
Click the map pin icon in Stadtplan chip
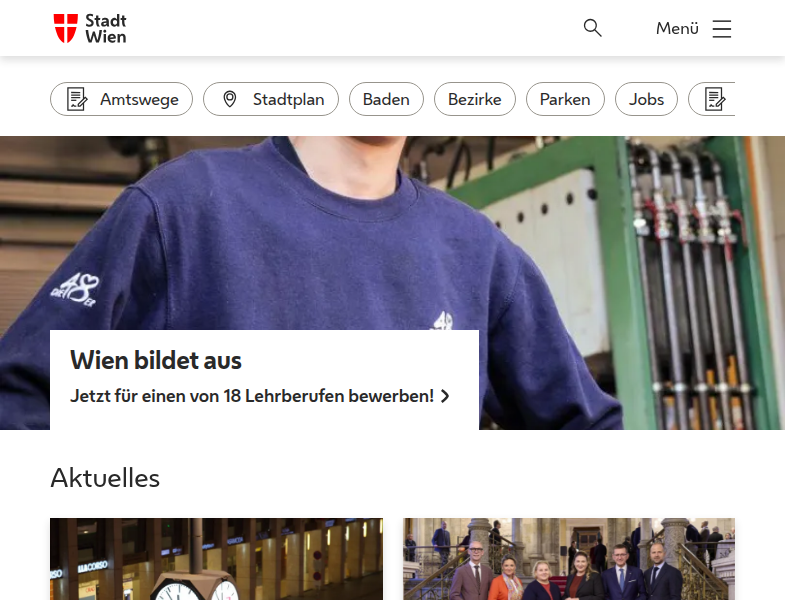(230, 99)
